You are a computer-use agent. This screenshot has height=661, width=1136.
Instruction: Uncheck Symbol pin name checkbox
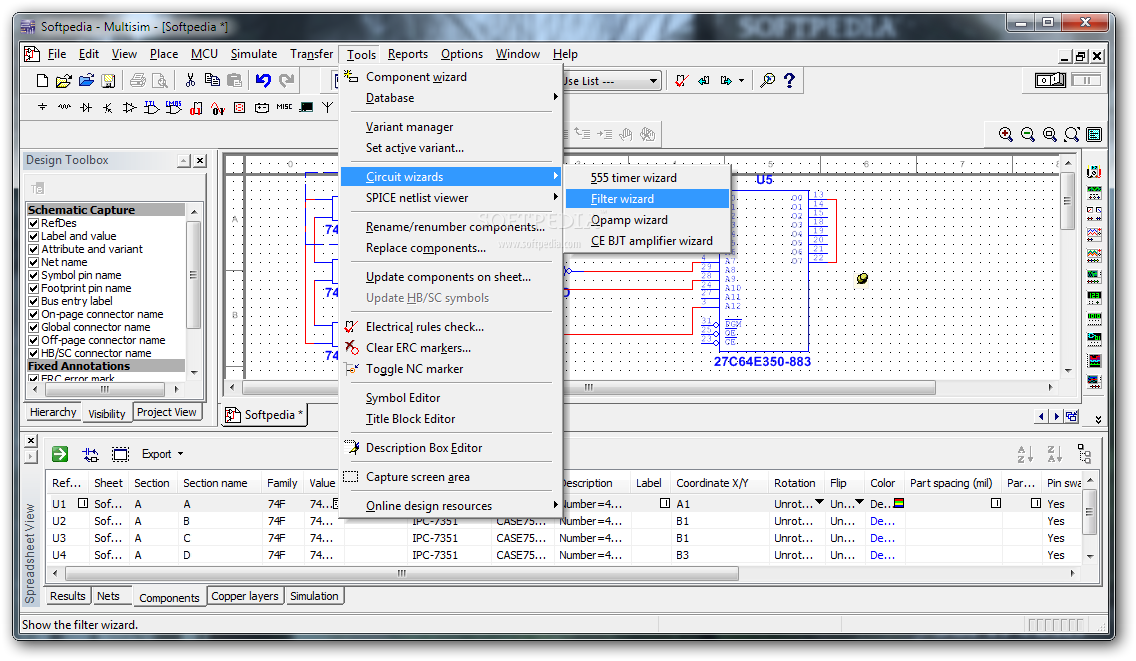(x=33, y=275)
